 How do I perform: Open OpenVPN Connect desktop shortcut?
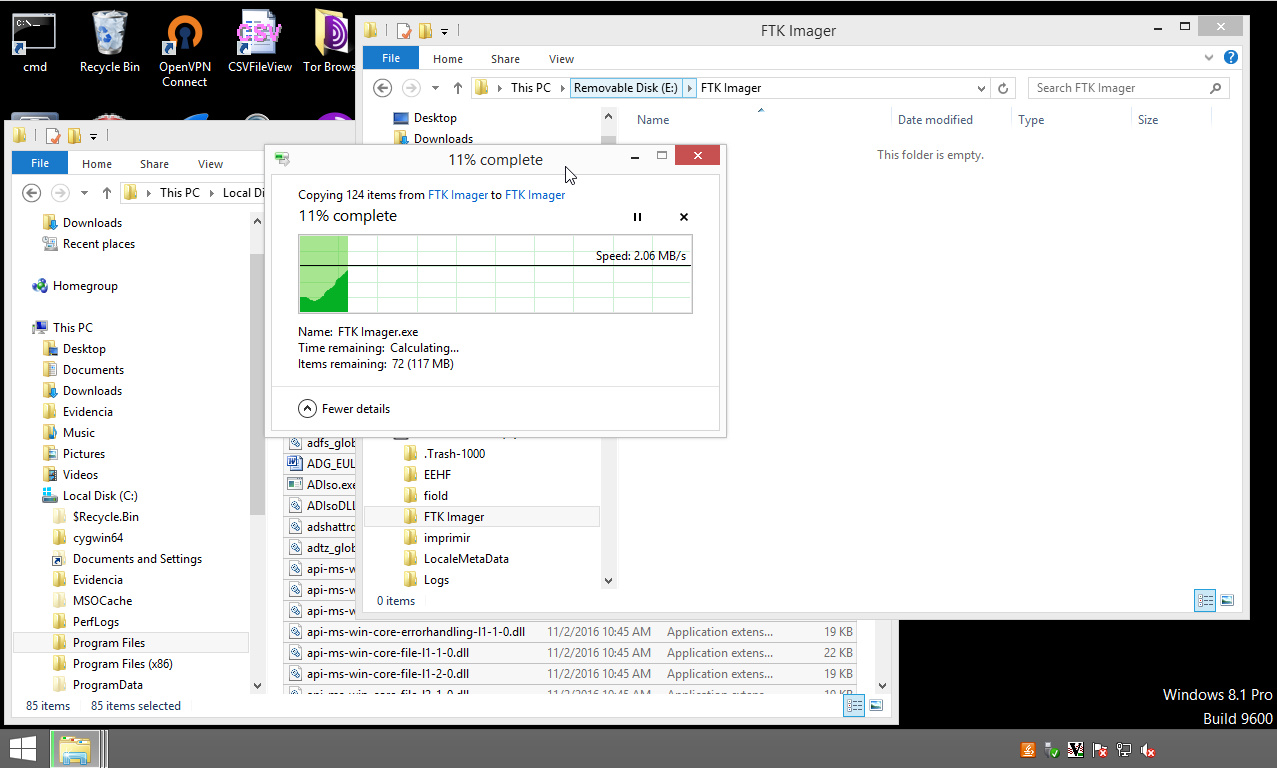[184, 48]
